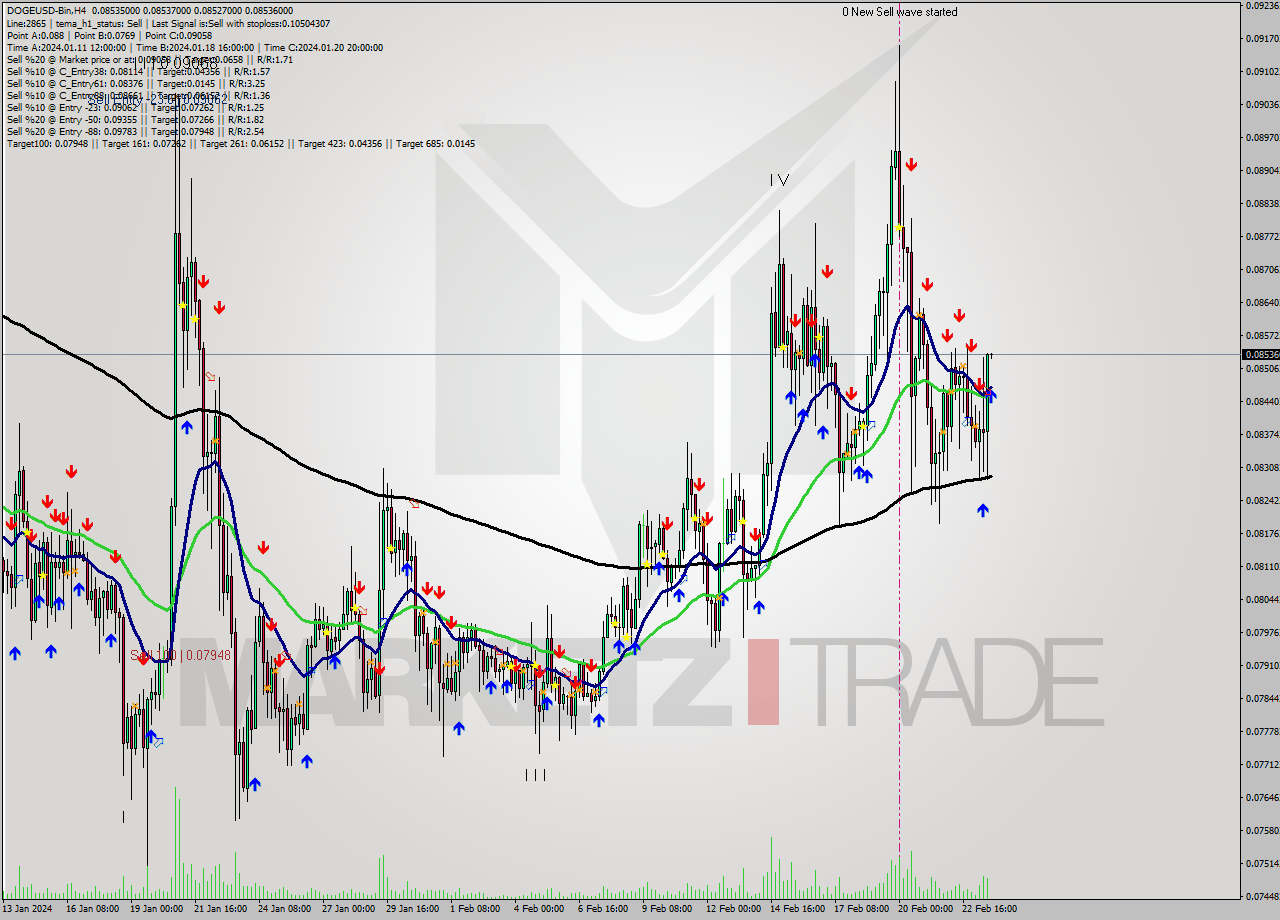Click the 0.07646 price axis label

point(1260,797)
